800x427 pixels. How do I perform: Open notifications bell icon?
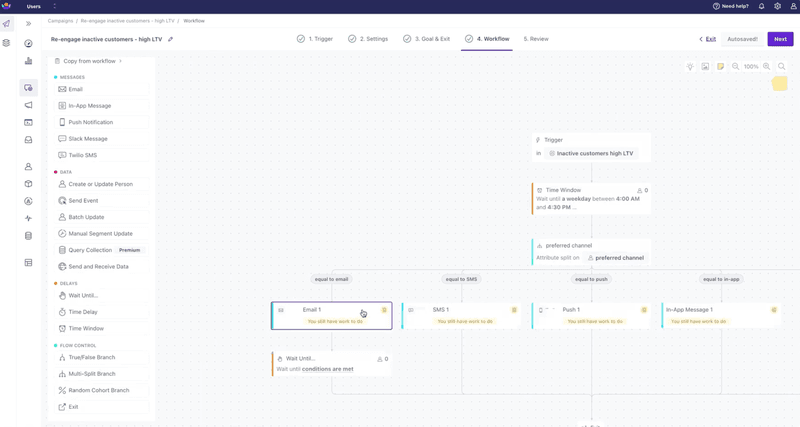click(x=761, y=6)
